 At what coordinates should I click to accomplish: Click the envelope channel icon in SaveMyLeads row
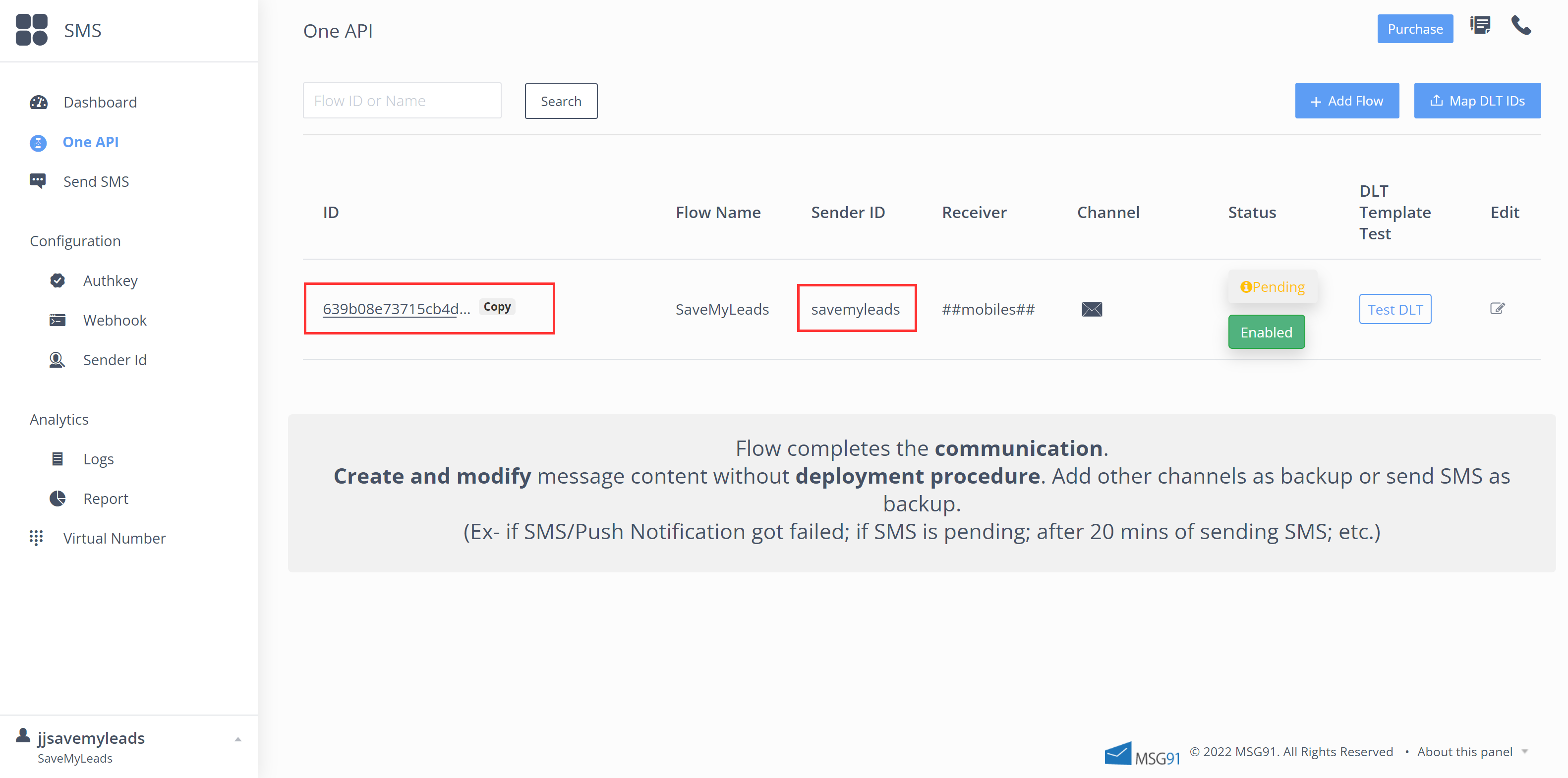coord(1092,309)
